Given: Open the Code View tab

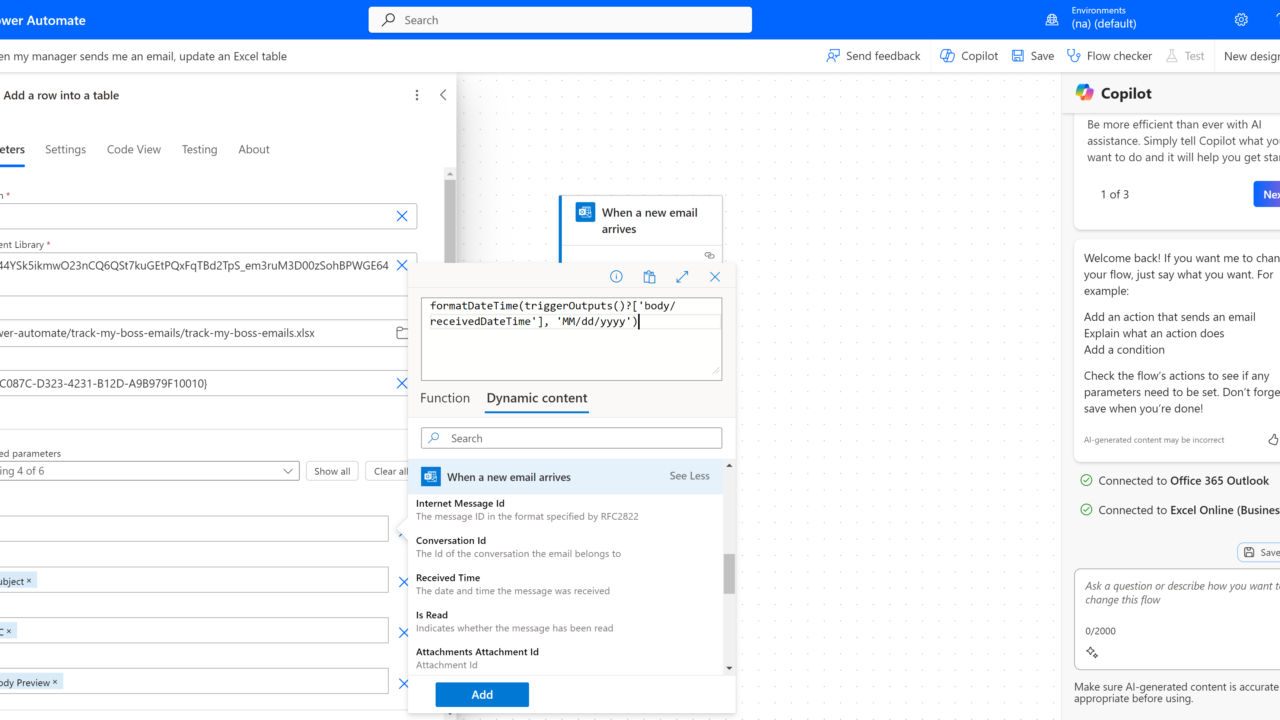Looking at the screenshot, I should pos(134,149).
